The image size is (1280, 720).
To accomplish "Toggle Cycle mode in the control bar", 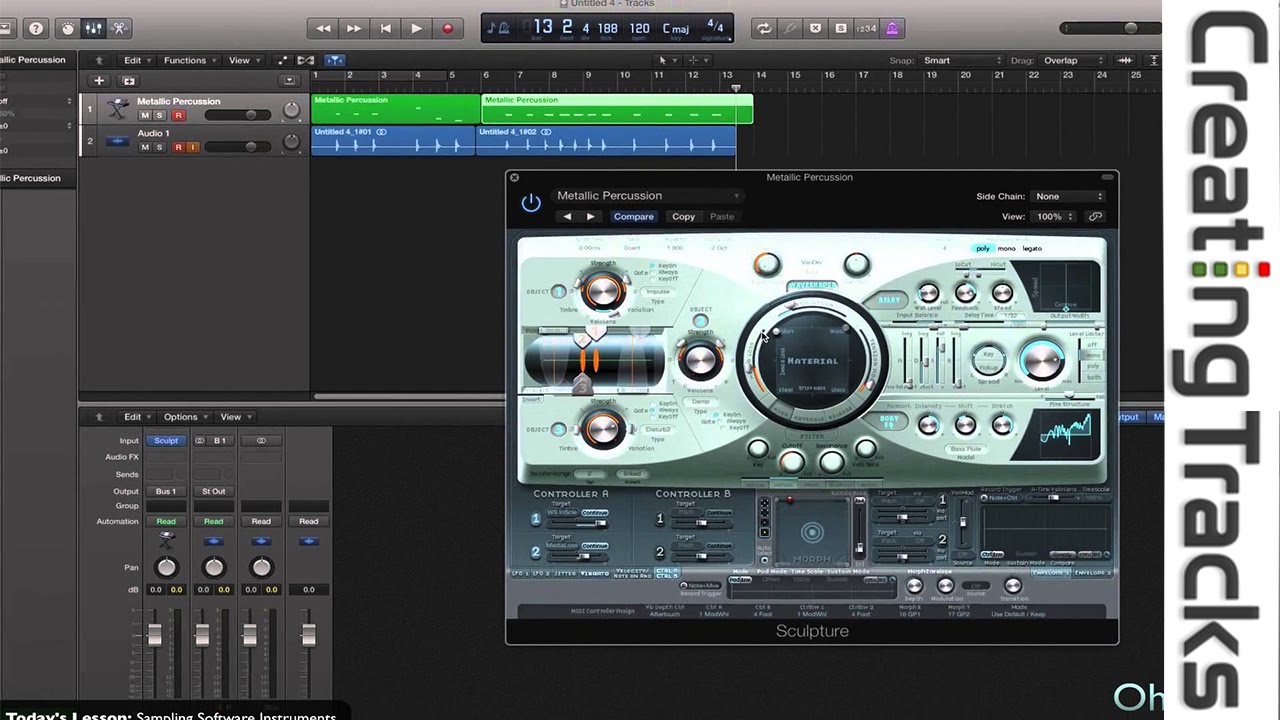I will 765,29.
